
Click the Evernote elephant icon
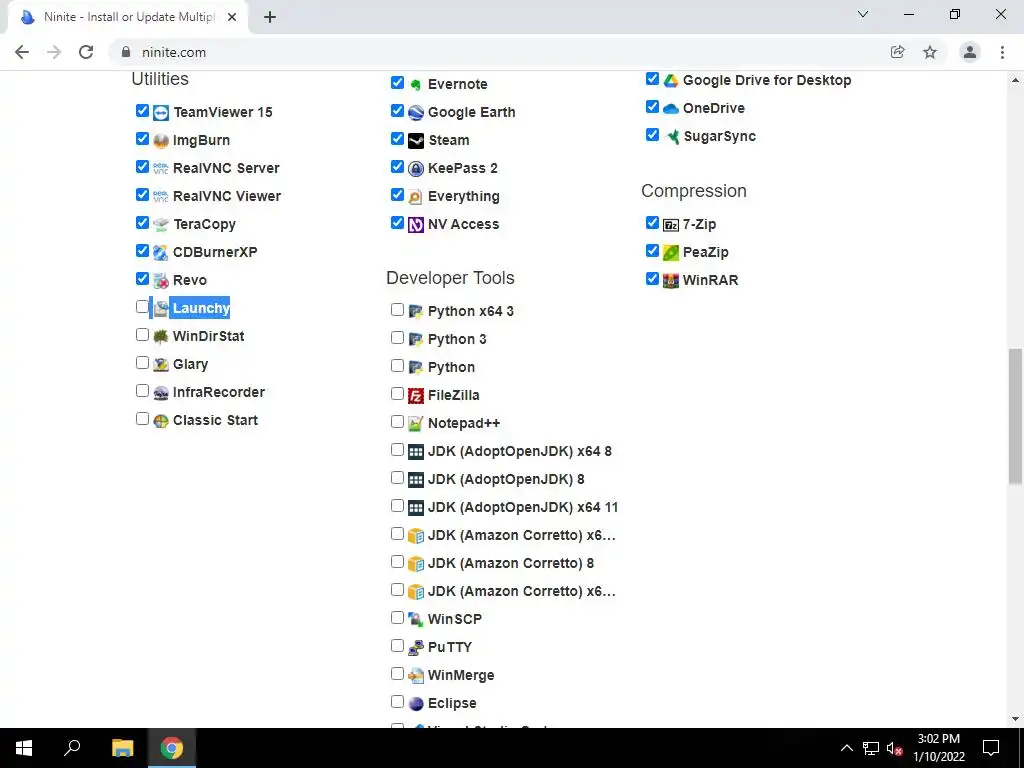tap(416, 85)
